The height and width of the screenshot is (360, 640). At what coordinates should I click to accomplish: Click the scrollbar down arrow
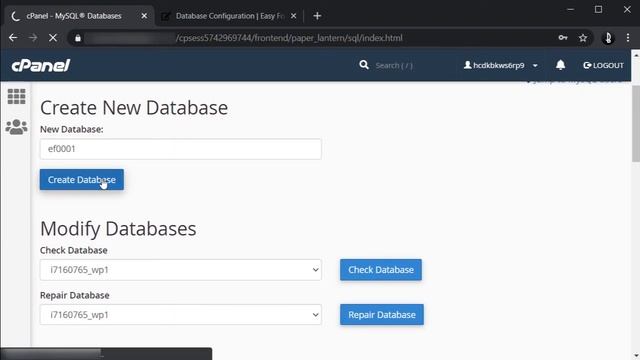(636, 356)
